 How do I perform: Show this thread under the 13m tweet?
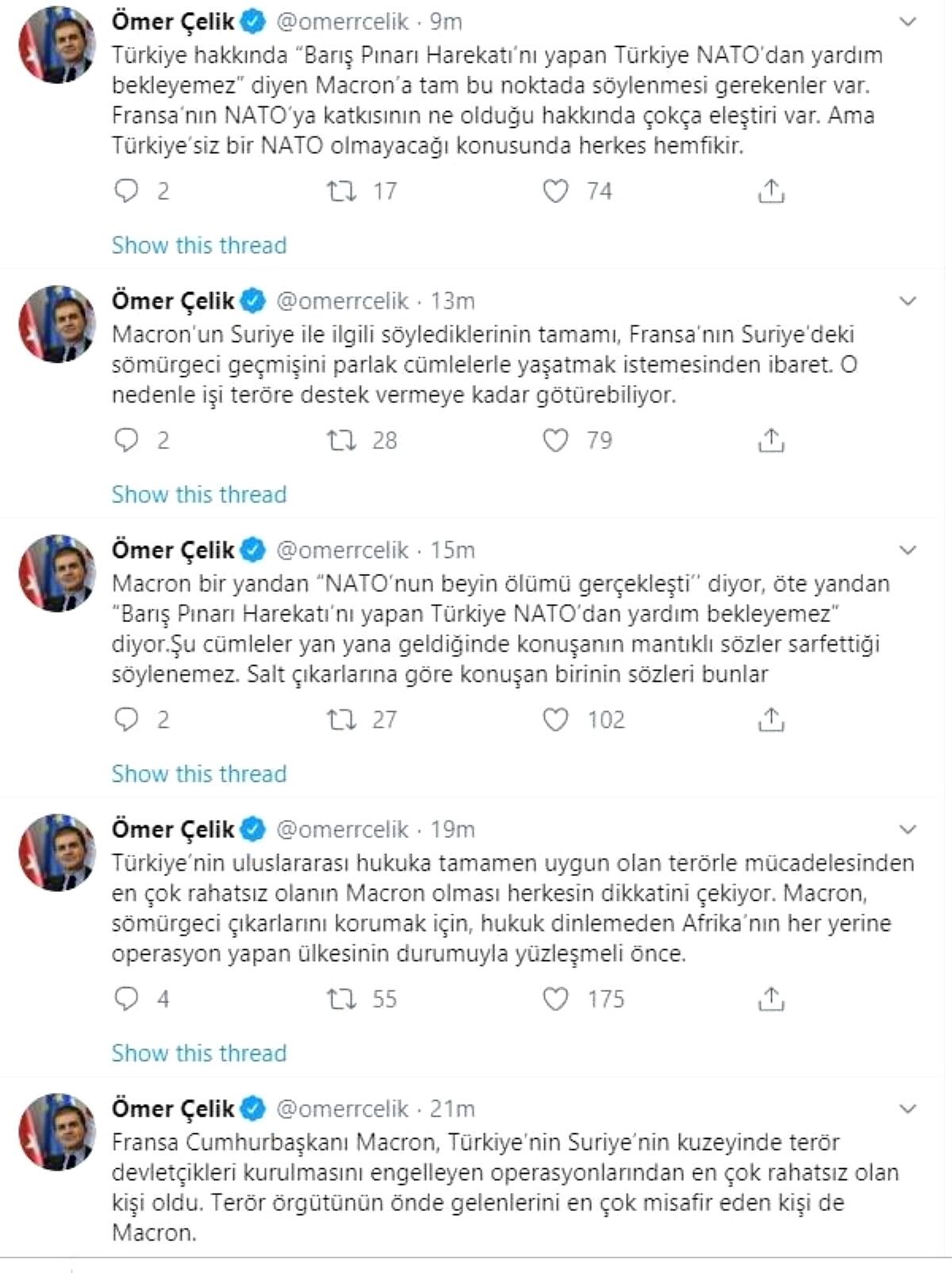pos(199,494)
